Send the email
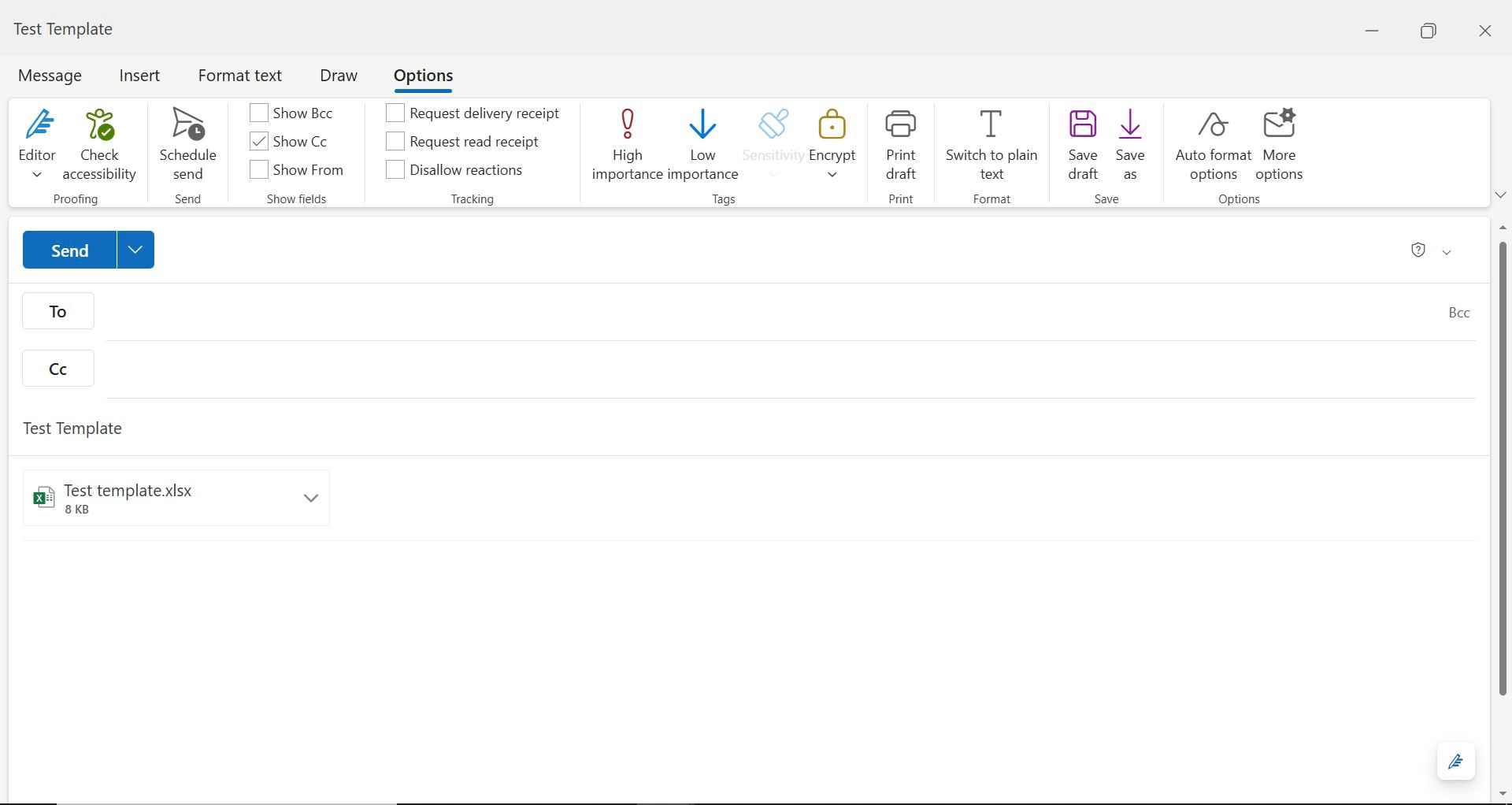 point(69,250)
